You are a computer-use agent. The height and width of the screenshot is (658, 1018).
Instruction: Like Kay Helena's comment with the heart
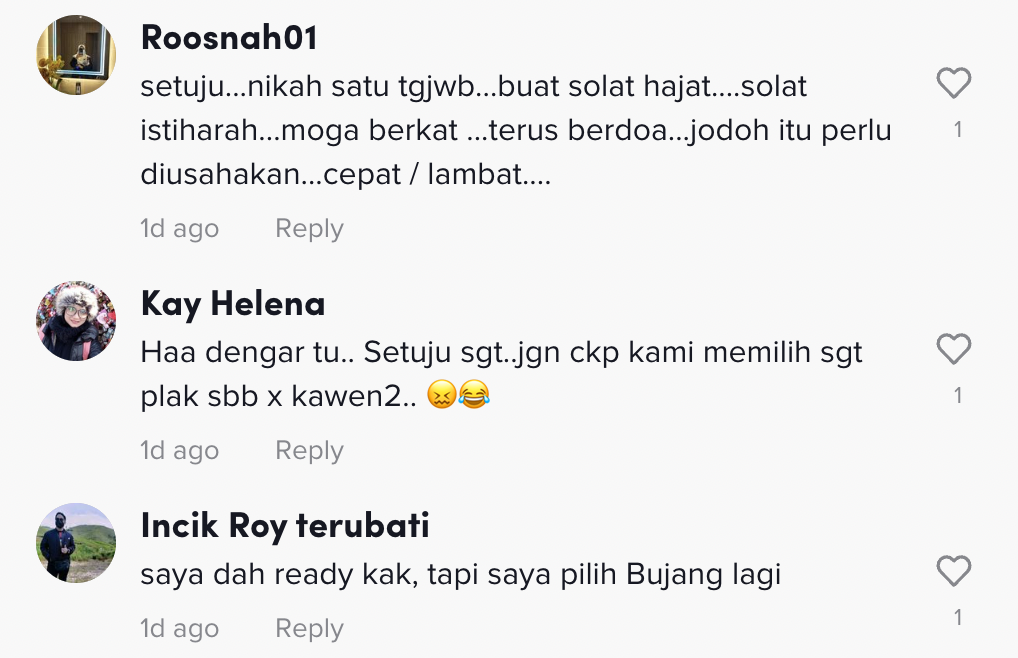coord(954,349)
